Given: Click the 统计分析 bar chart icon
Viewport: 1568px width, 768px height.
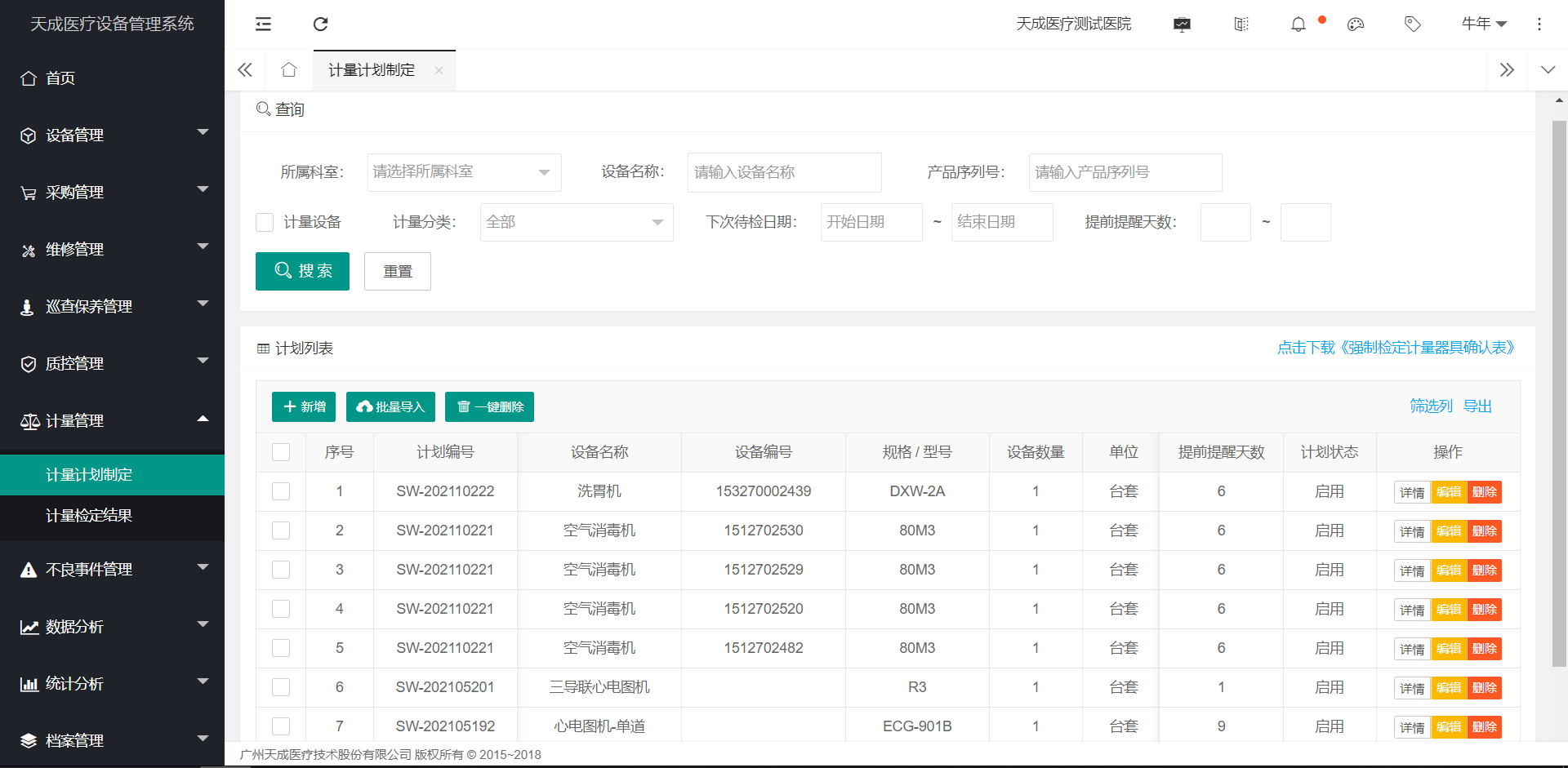Looking at the screenshot, I should (x=29, y=684).
